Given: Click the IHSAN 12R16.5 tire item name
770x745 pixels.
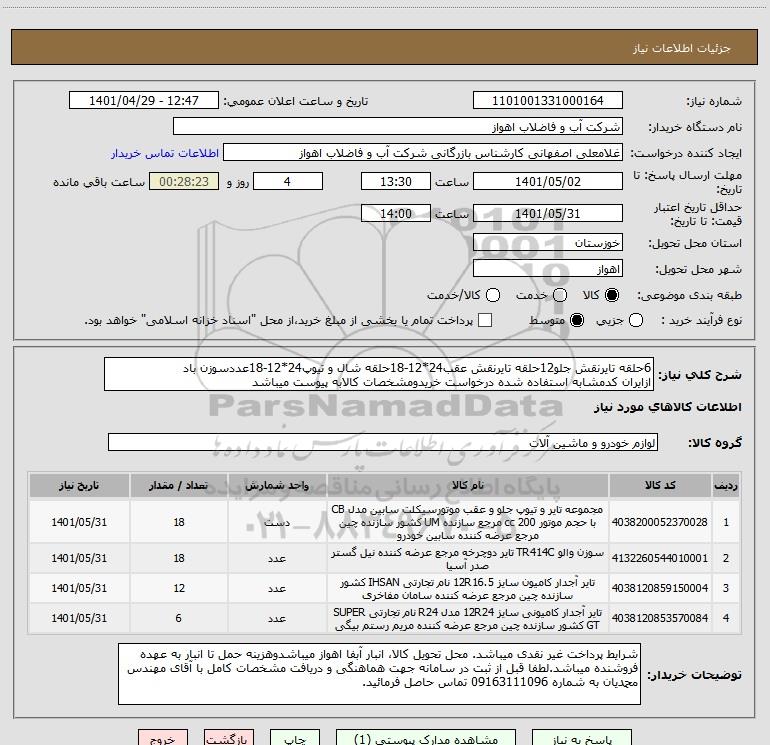Looking at the screenshot, I should (467, 588).
